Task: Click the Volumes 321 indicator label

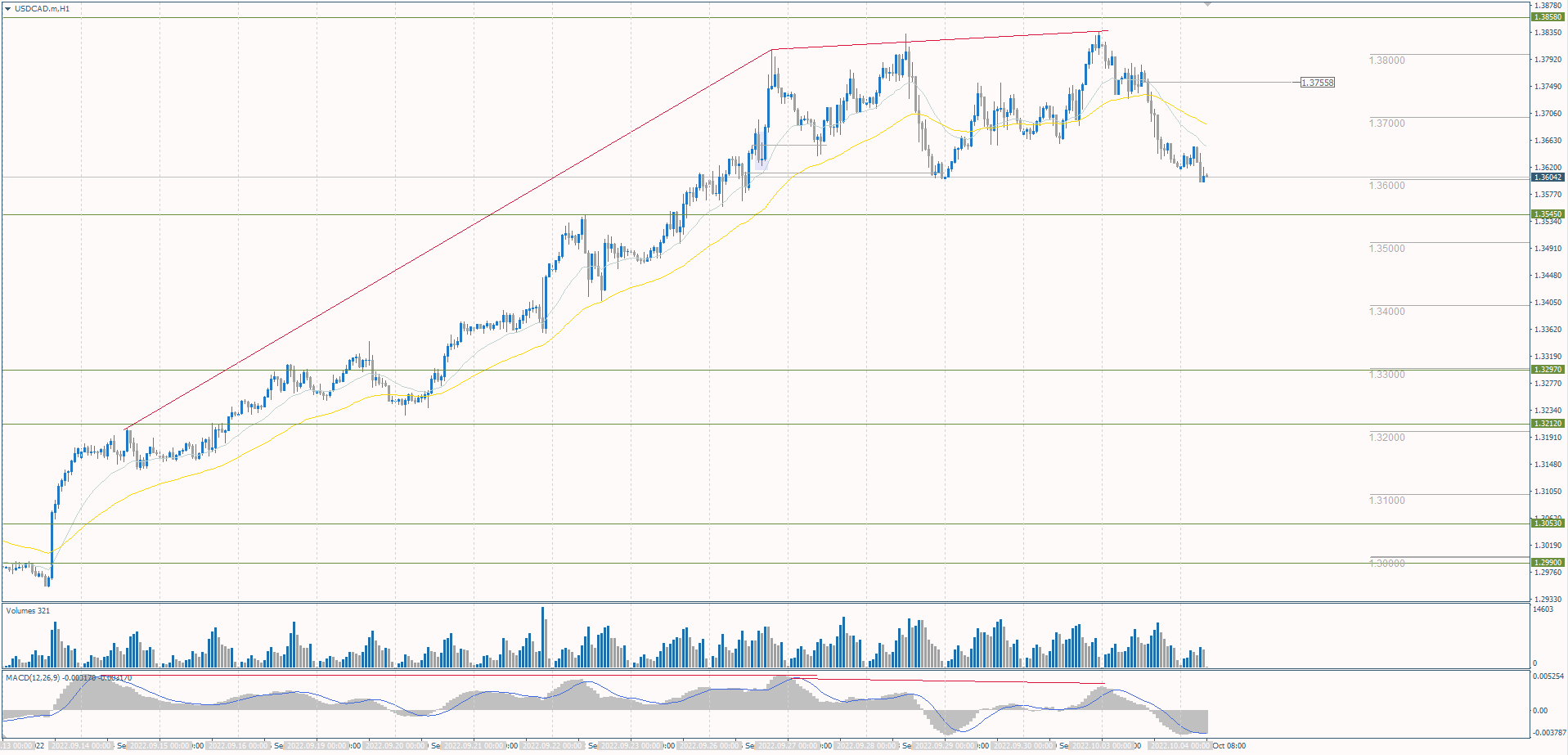Action: (x=28, y=611)
